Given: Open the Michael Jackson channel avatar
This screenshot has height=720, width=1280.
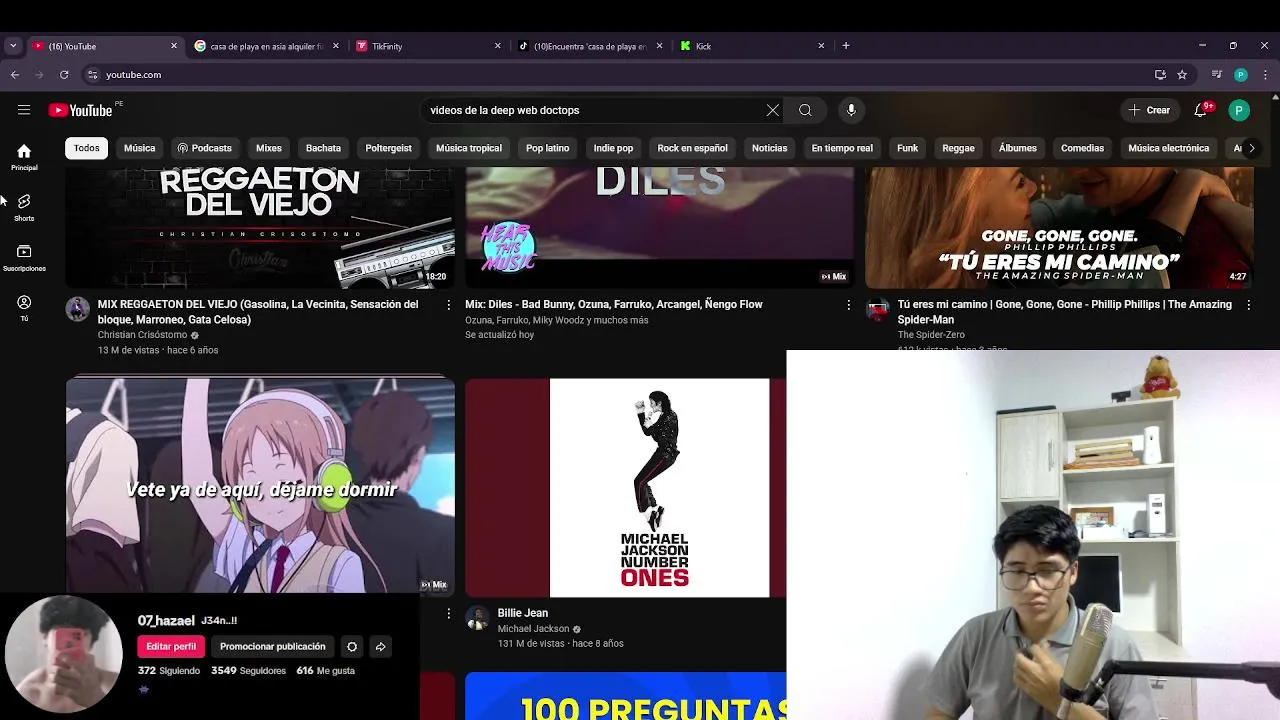Looking at the screenshot, I should (478, 618).
